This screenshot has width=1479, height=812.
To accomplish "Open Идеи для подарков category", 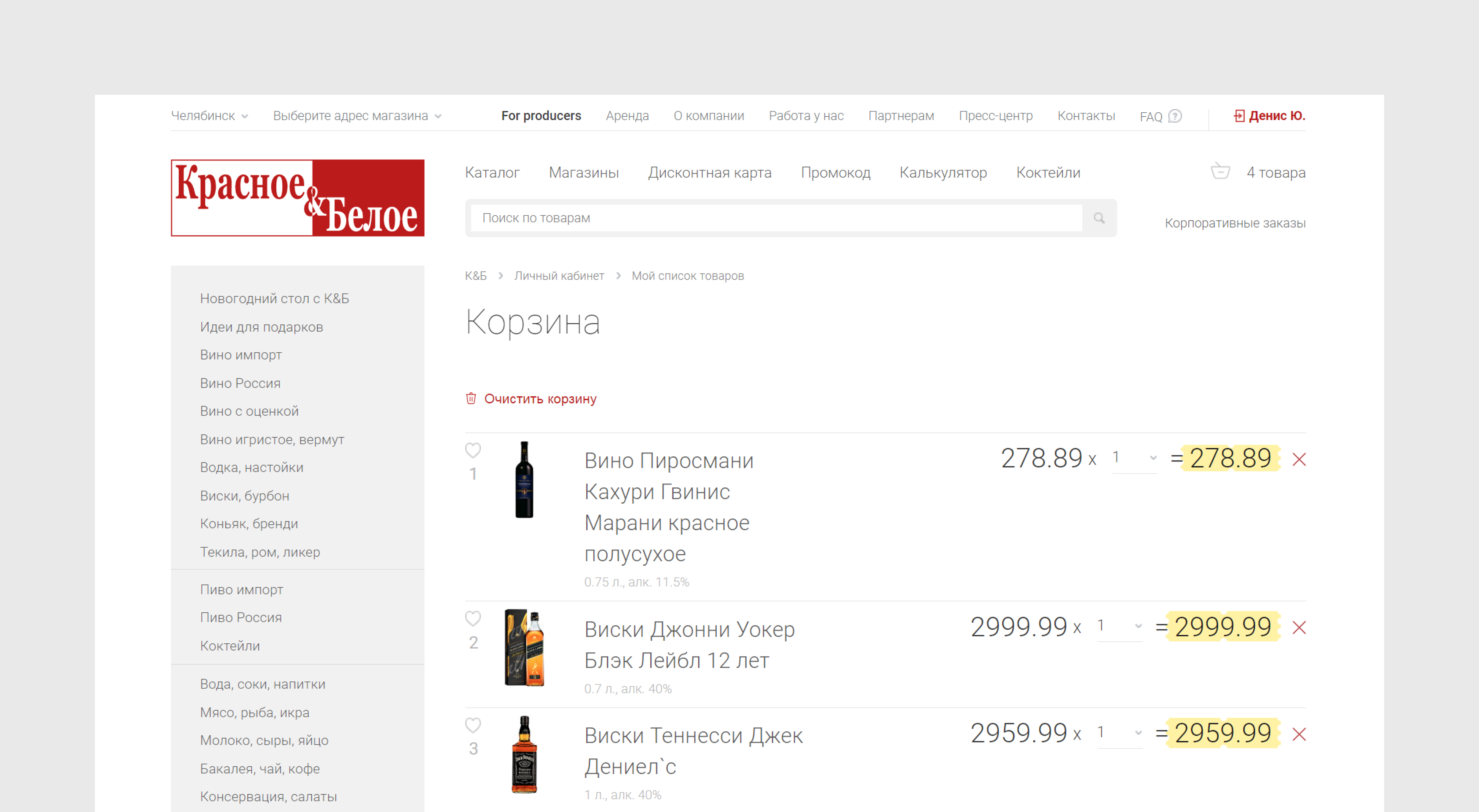I will [x=261, y=327].
